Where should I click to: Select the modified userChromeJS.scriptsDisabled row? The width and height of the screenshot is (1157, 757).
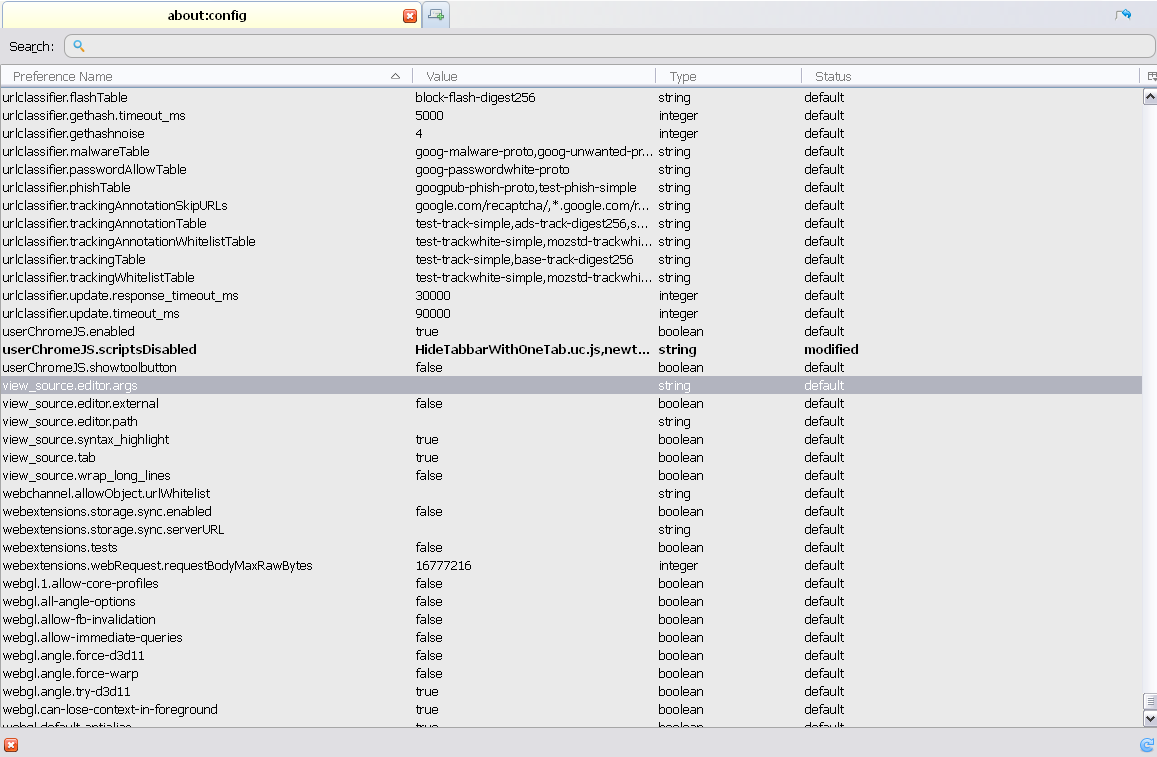[x=100, y=349]
